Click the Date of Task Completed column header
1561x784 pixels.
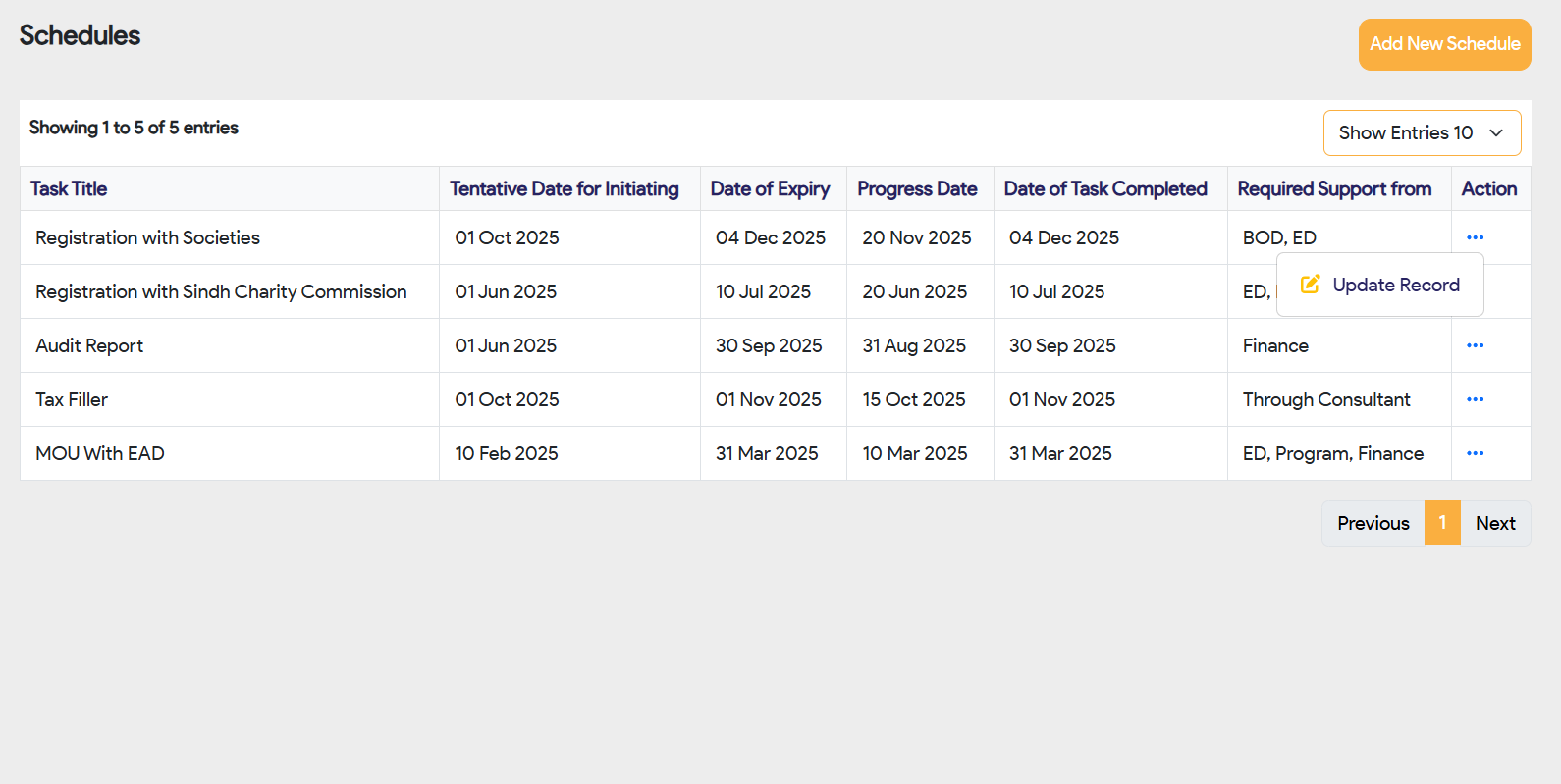(x=1105, y=188)
